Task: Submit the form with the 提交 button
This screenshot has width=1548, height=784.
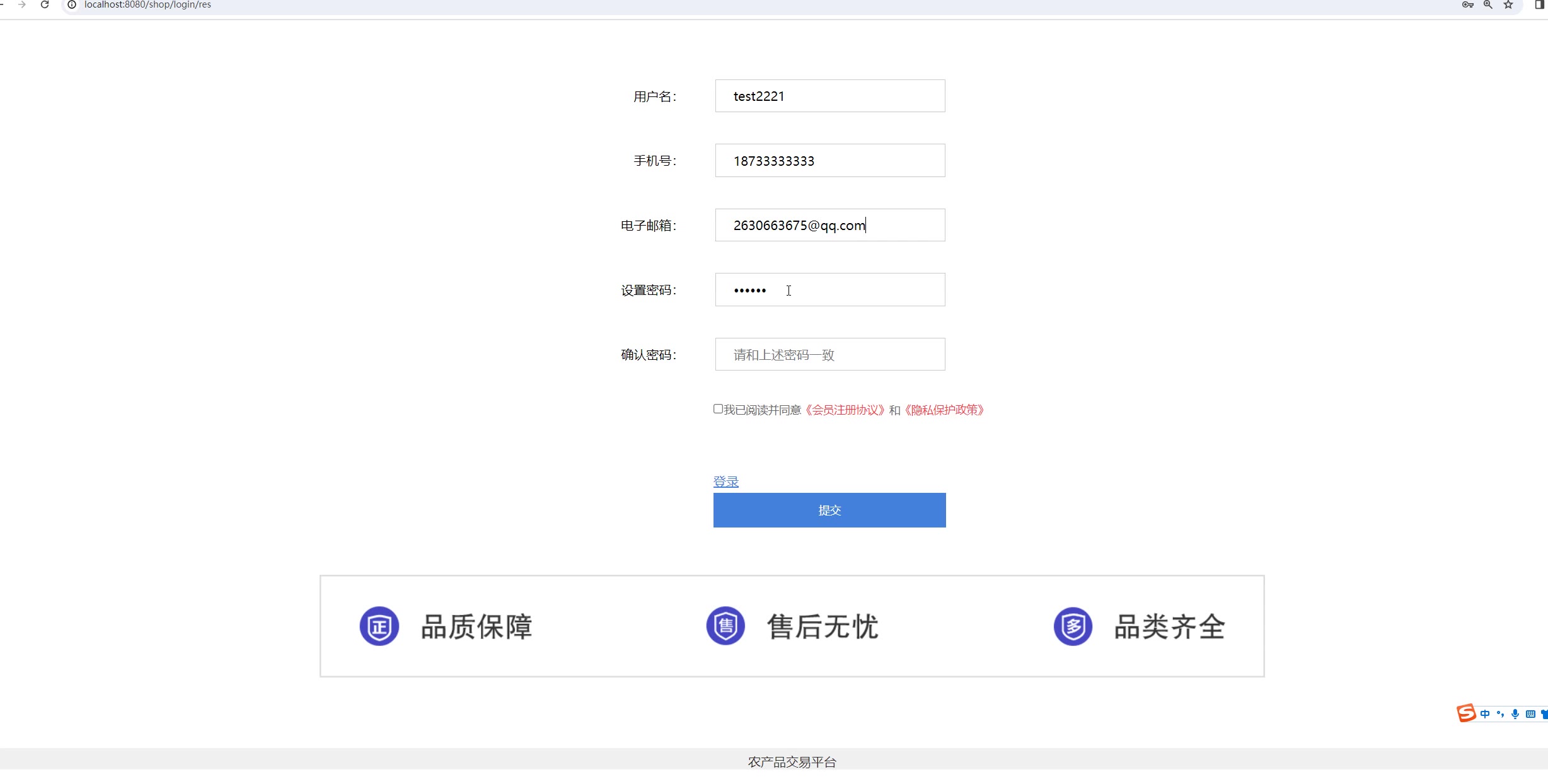Action: pyautogui.click(x=829, y=510)
